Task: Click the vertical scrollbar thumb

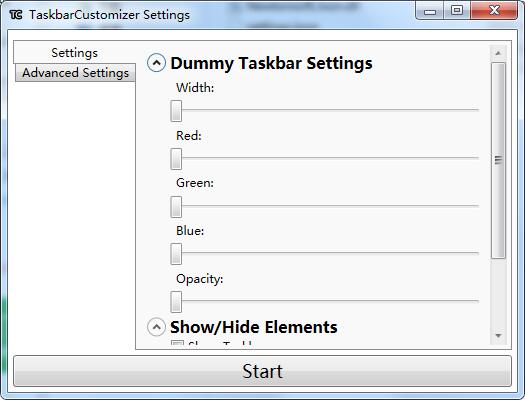Action: pyautogui.click(x=498, y=160)
